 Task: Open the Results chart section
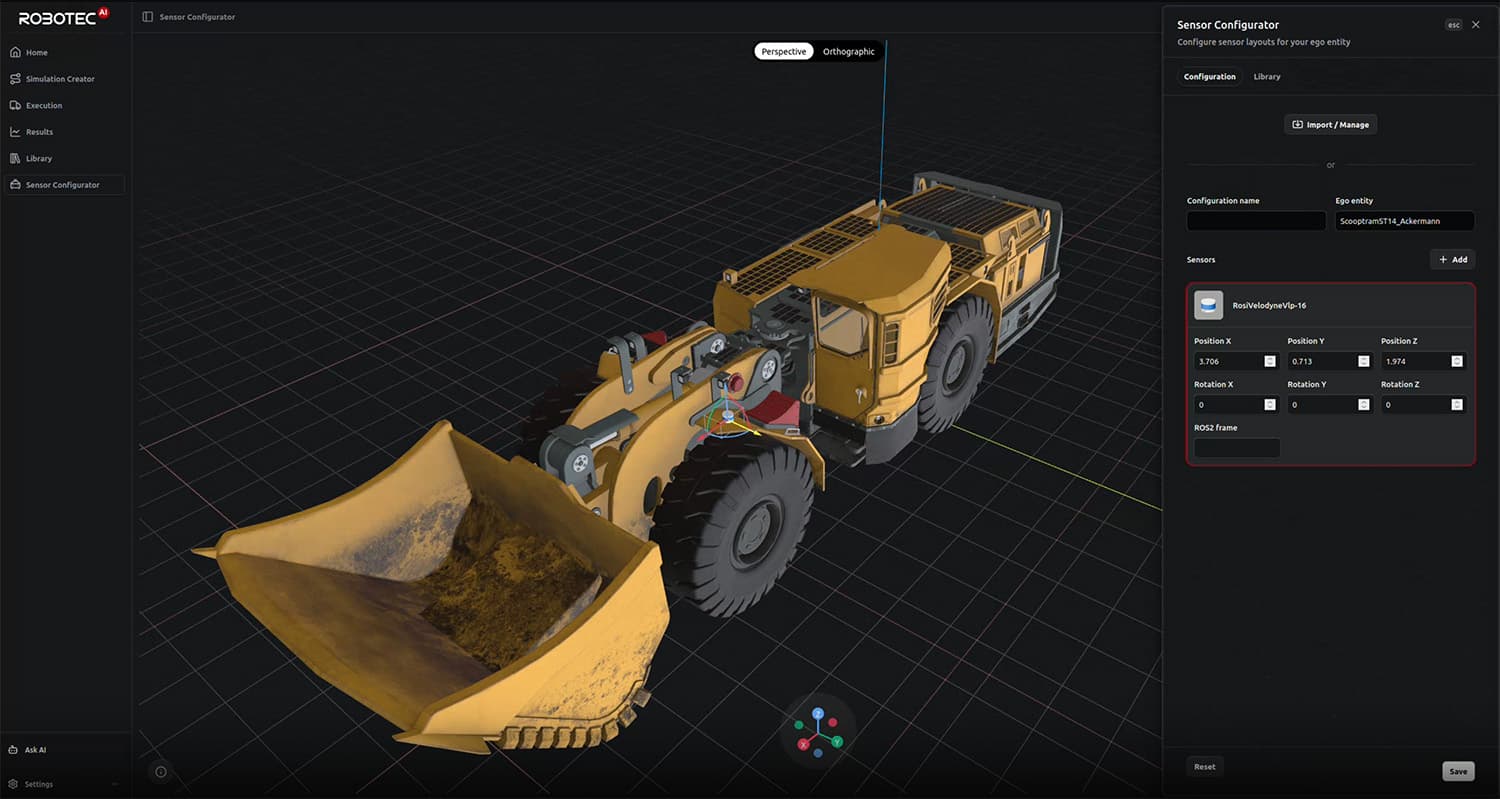(39, 132)
